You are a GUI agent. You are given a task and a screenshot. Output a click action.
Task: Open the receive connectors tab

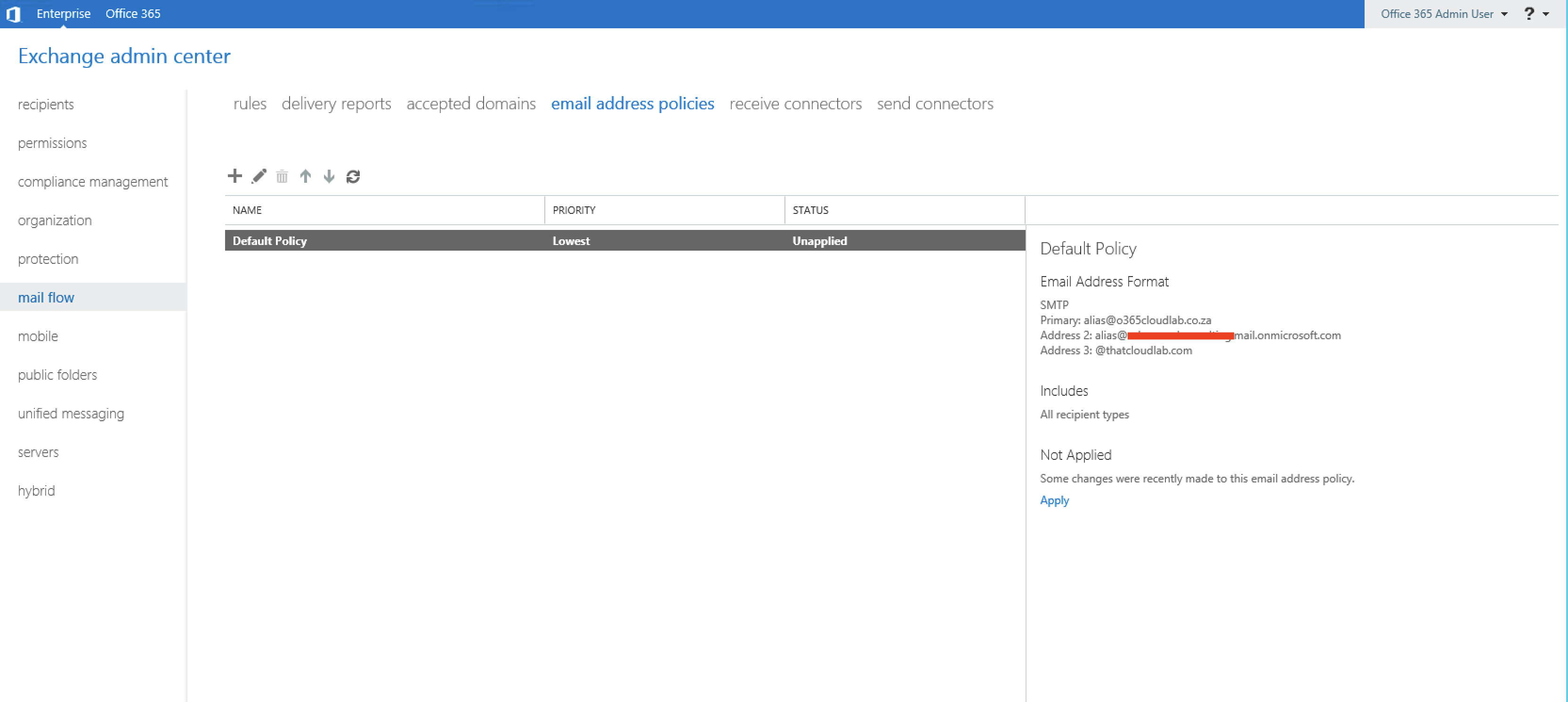[x=795, y=104]
